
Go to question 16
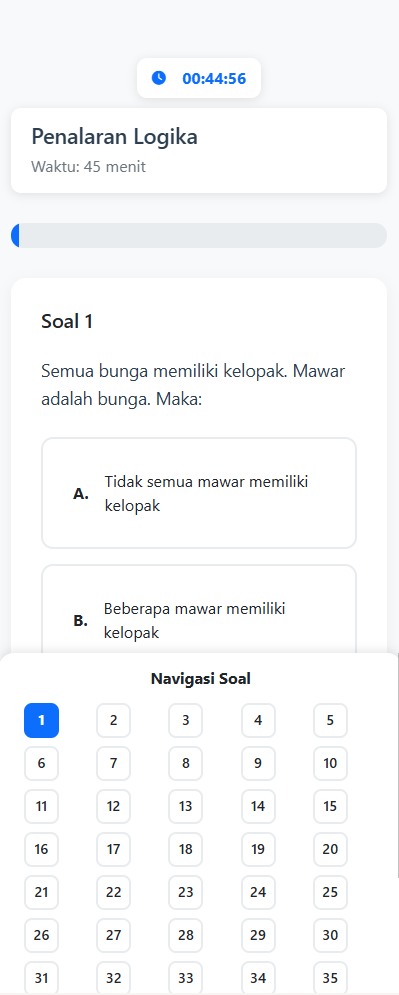[41, 849]
